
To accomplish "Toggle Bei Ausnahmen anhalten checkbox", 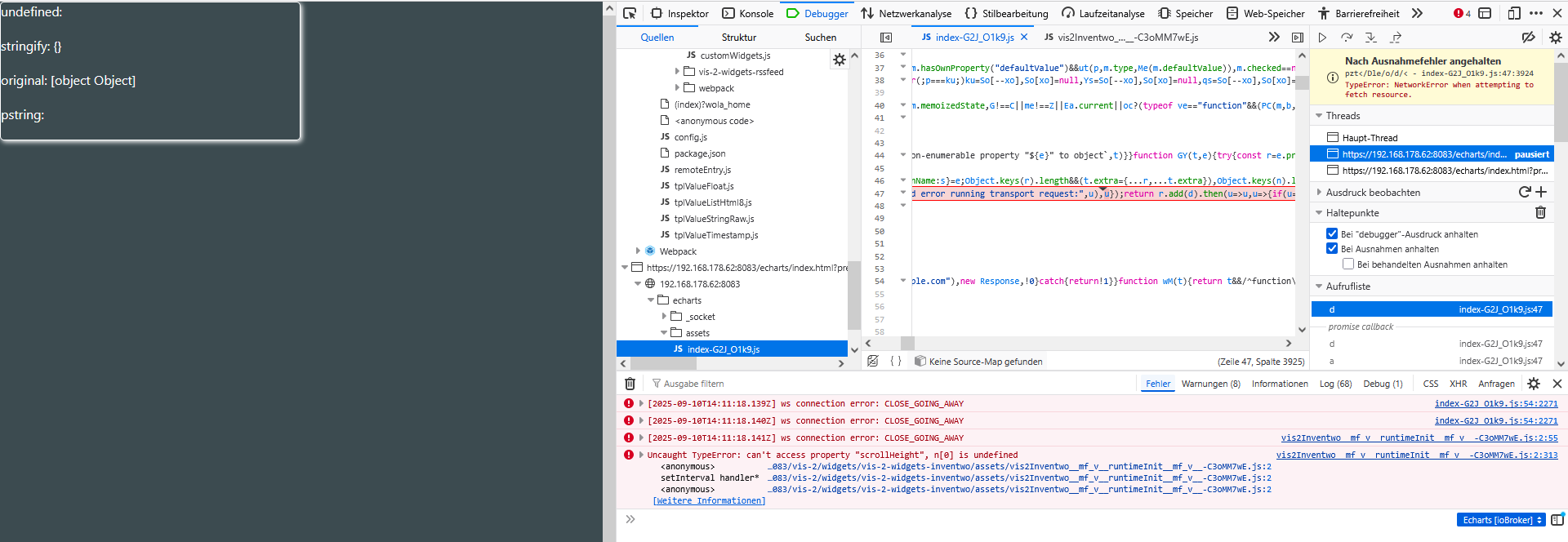I will [x=1332, y=248].
